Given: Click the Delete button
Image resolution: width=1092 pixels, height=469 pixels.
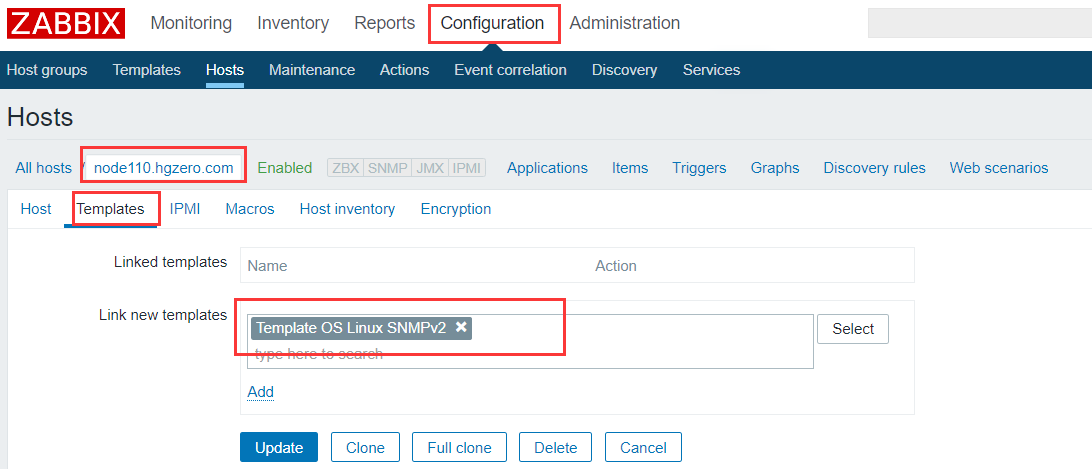Looking at the screenshot, I should (x=556, y=447).
